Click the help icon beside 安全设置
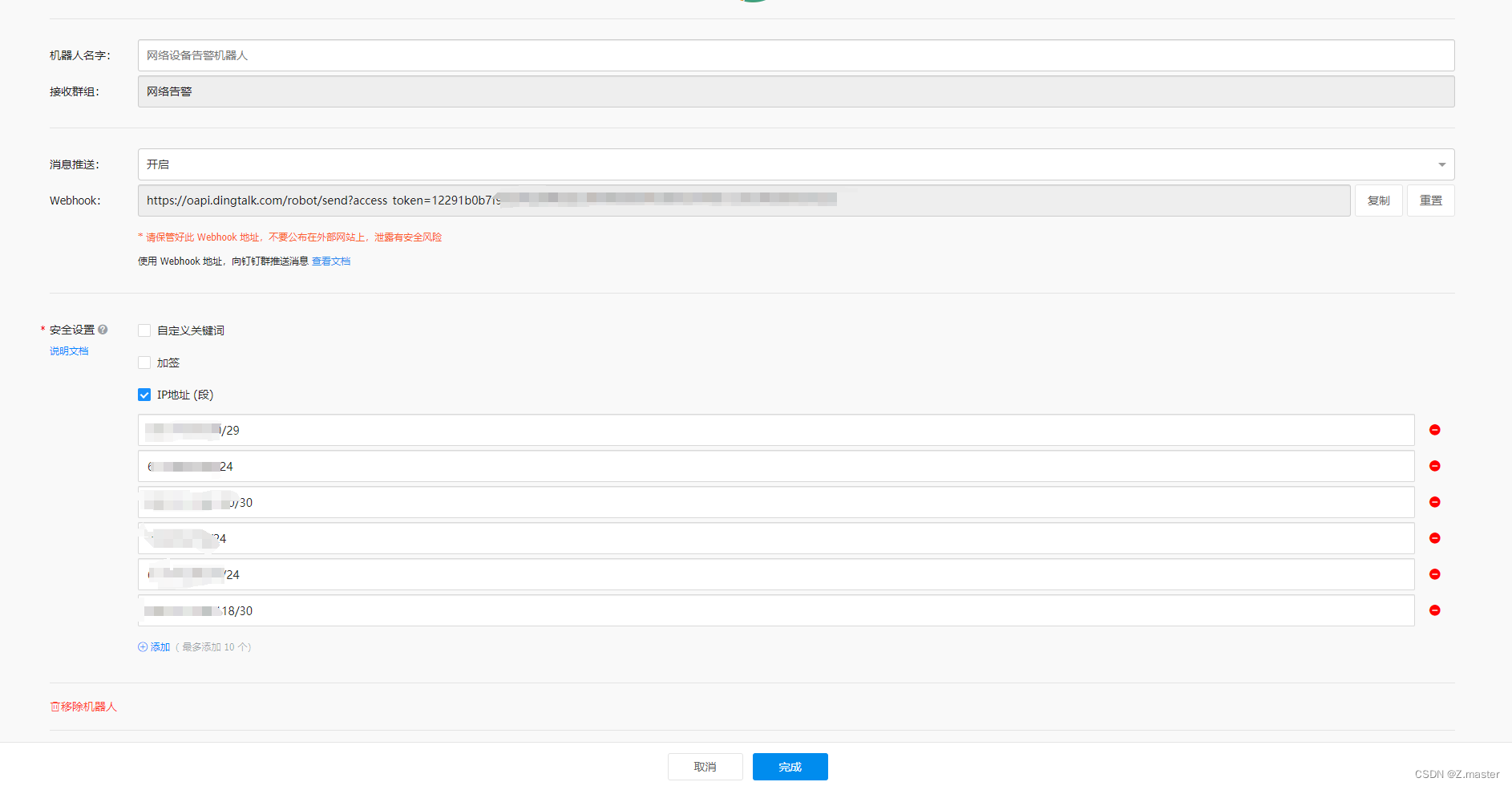This screenshot has width=1512, height=786. tap(103, 330)
